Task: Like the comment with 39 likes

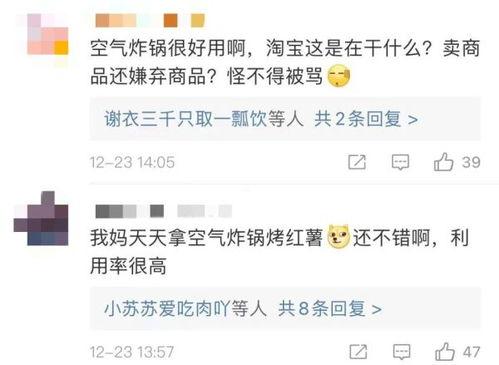Action: 443,162
